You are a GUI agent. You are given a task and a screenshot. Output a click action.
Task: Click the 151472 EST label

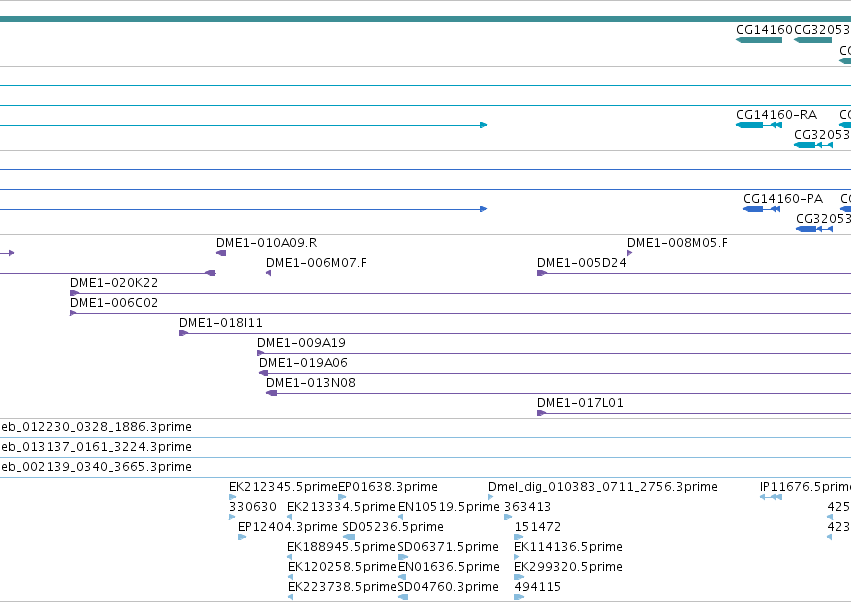tap(538, 527)
